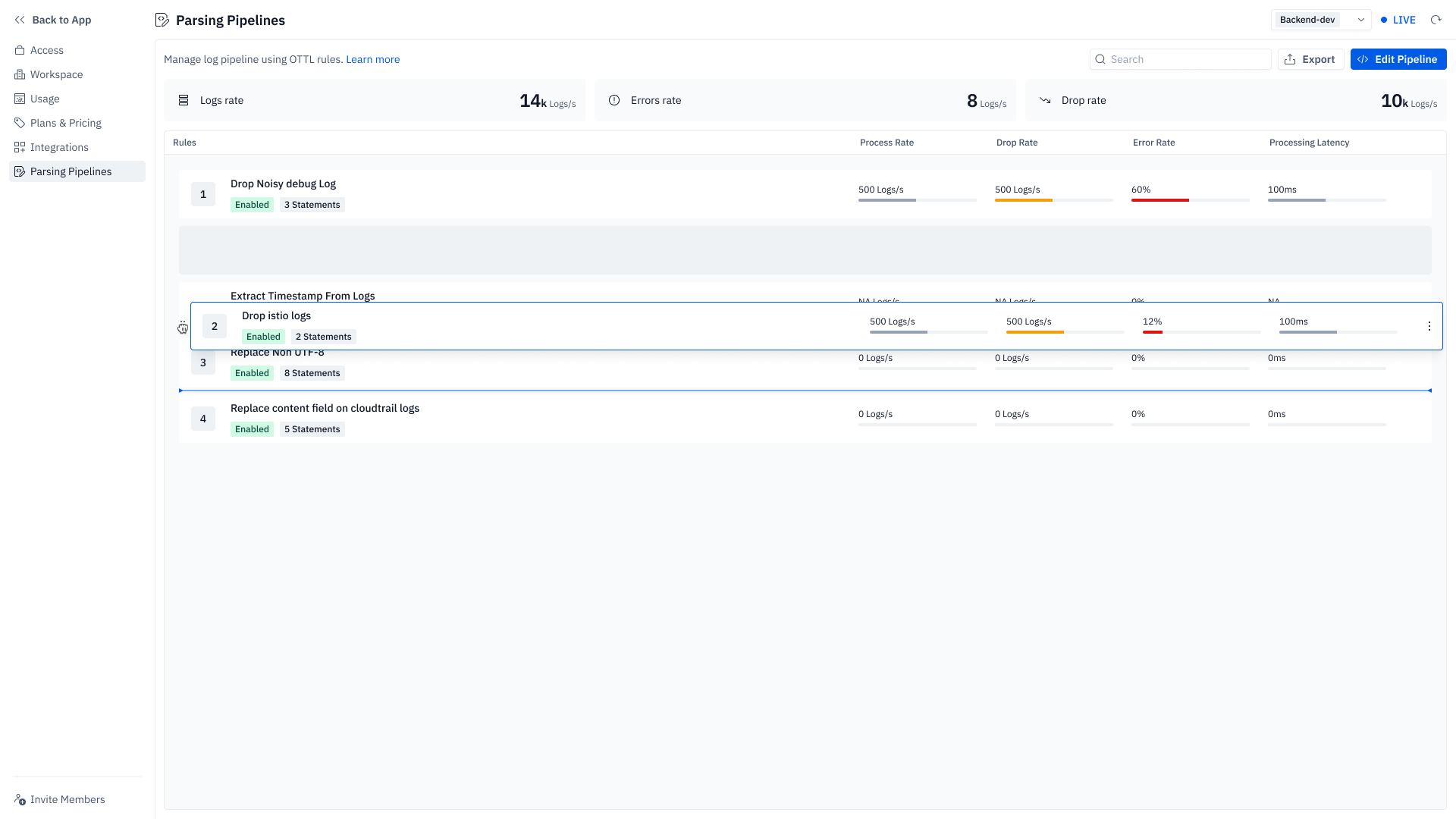The height and width of the screenshot is (819, 1456).
Task: Click the Enabled badge on Drop istio logs
Action: (x=263, y=337)
